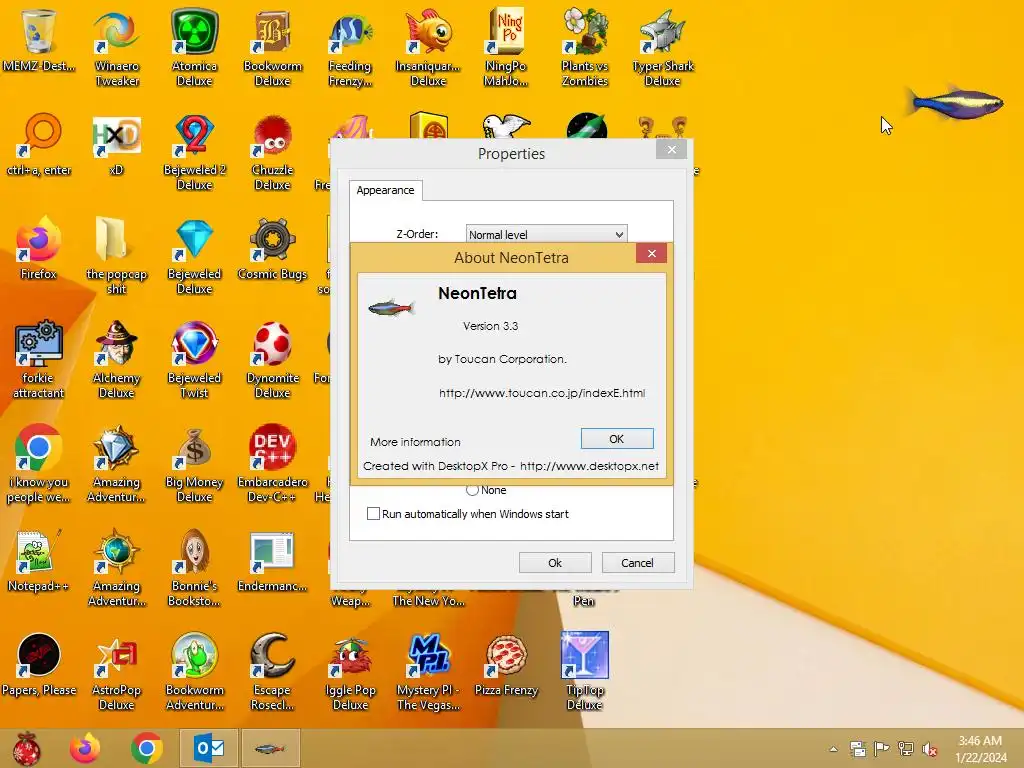
Task: Select the Plants vs Zombies shortcut
Action: tap(584, 47)
